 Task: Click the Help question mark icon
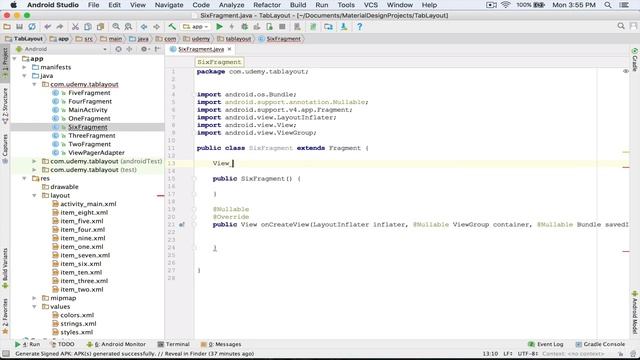click(360, 27)
